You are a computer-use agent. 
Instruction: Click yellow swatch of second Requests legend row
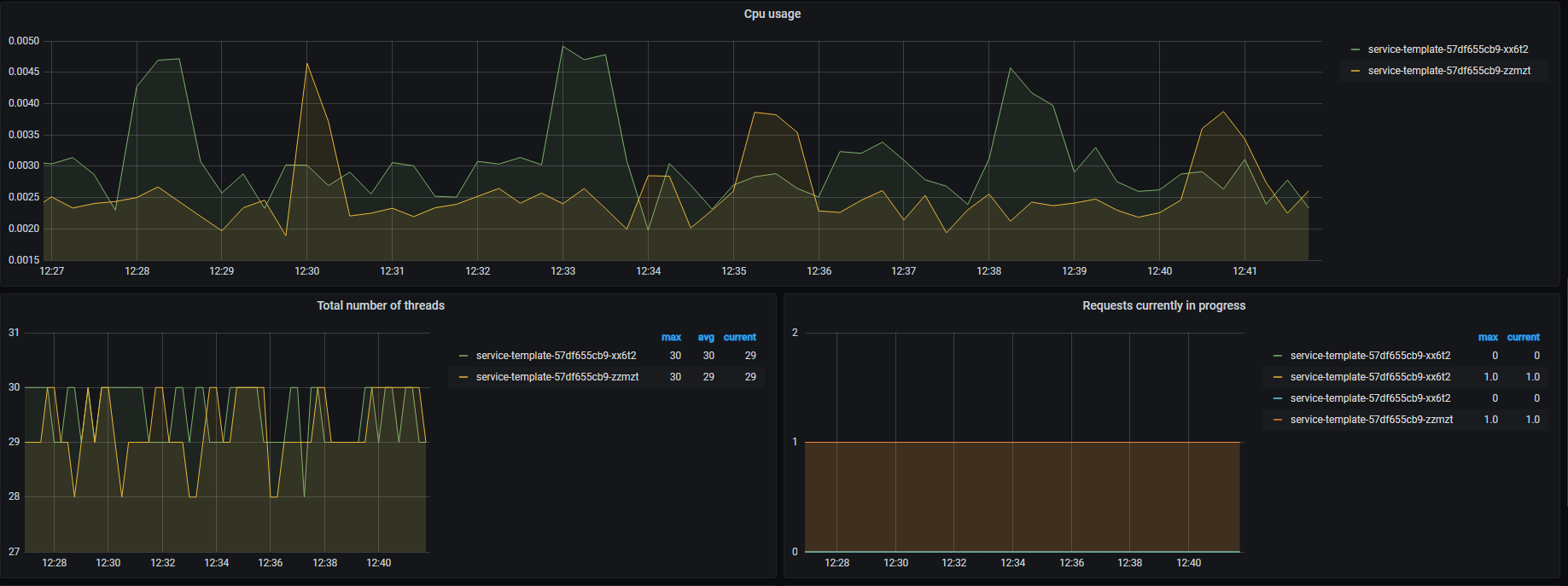1278,377
